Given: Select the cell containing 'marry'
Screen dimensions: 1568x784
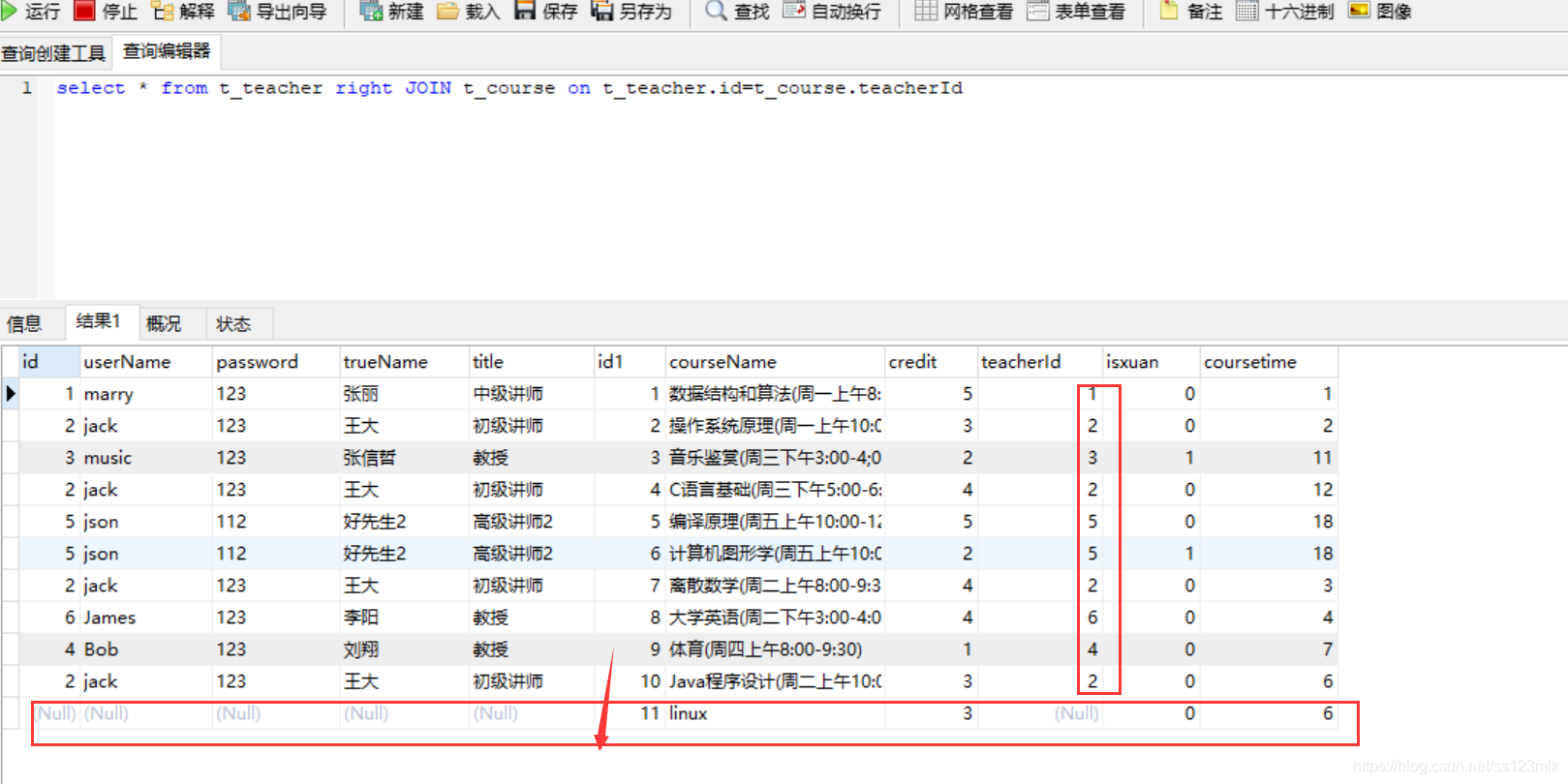Looking at the screenshot, I should [145, 394].
